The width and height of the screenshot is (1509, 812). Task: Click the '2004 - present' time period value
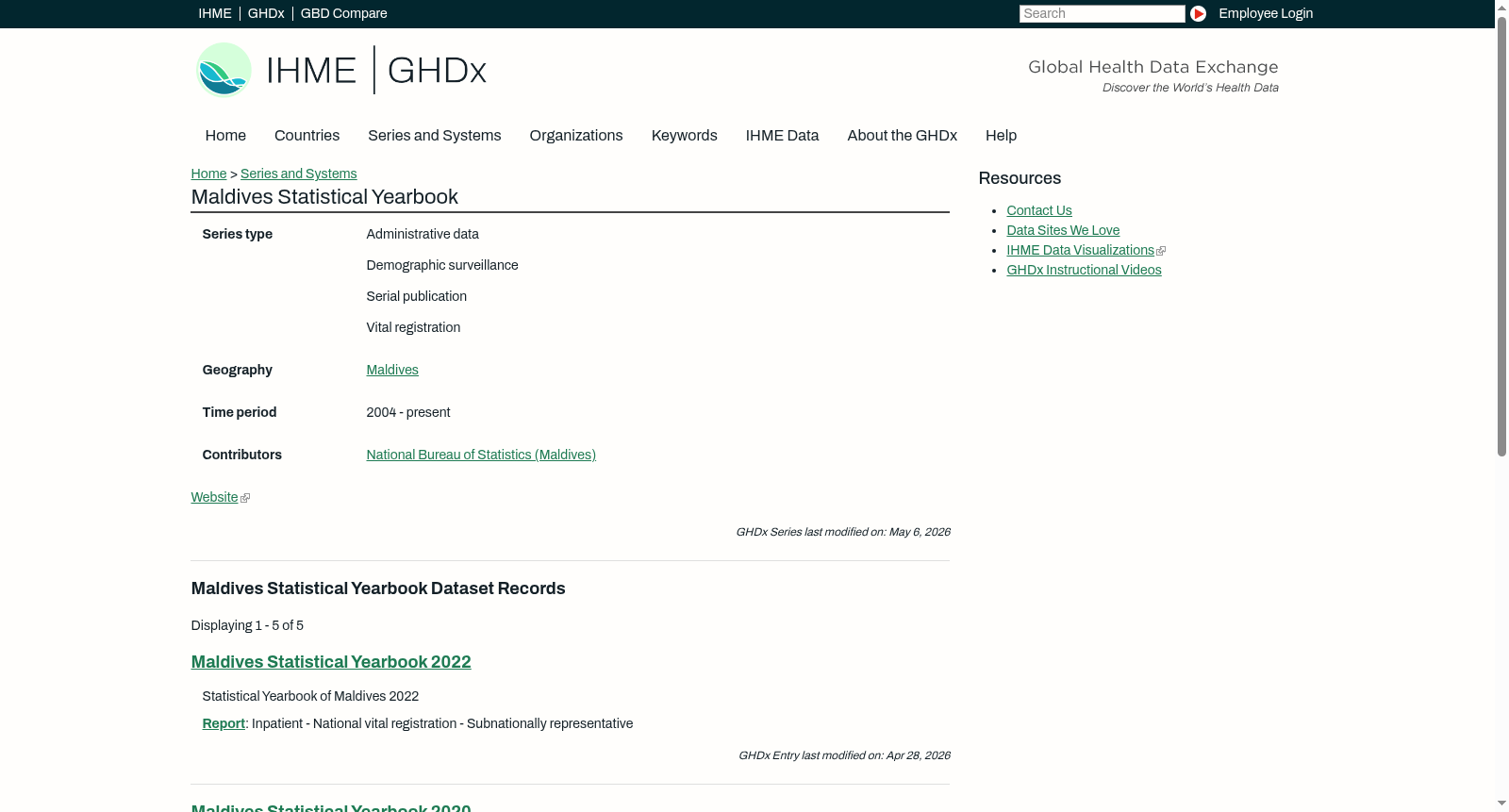click(x=408, y=412)
